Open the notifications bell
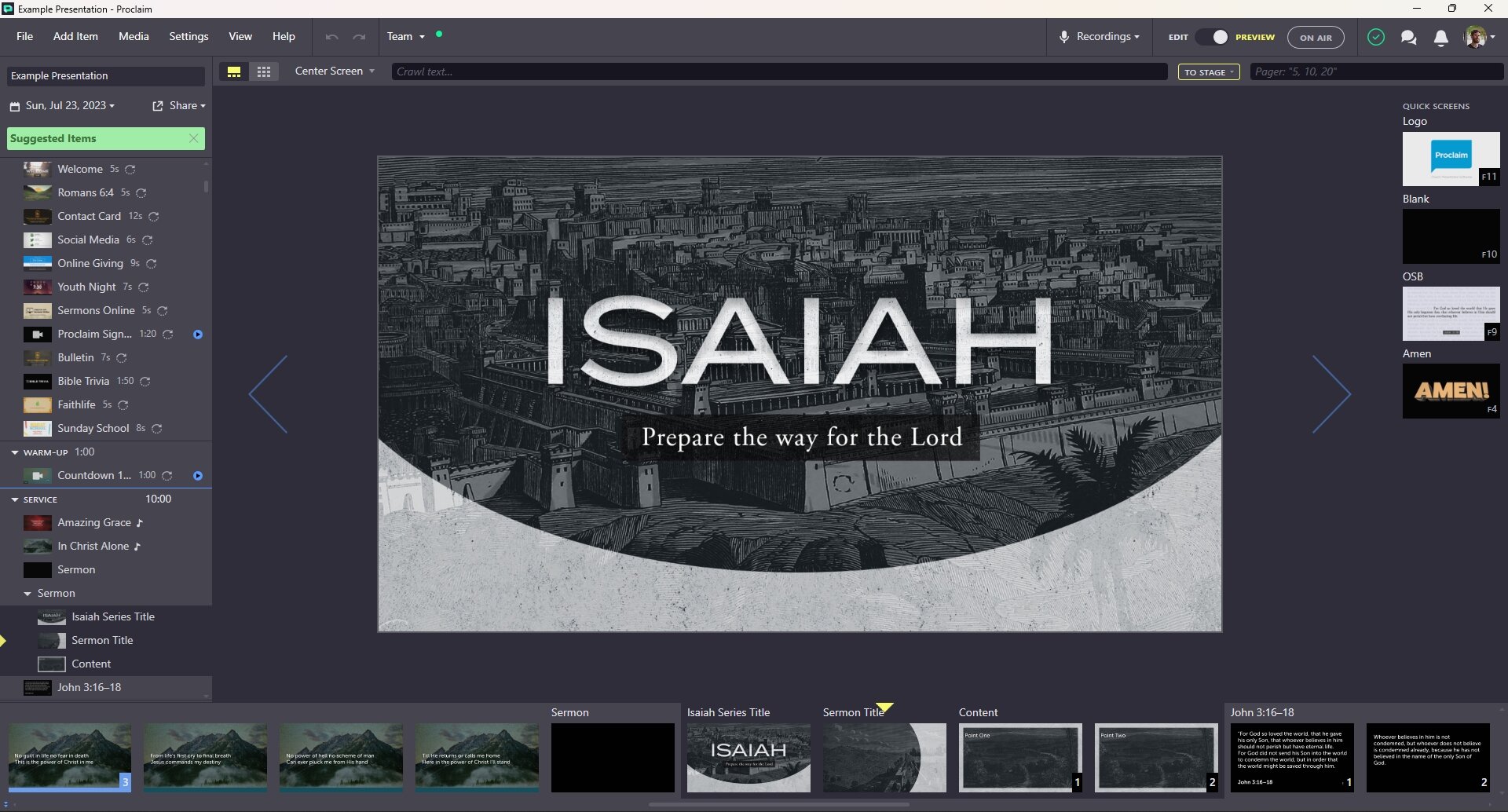The image size is (1508, 812). (1441, 37)
